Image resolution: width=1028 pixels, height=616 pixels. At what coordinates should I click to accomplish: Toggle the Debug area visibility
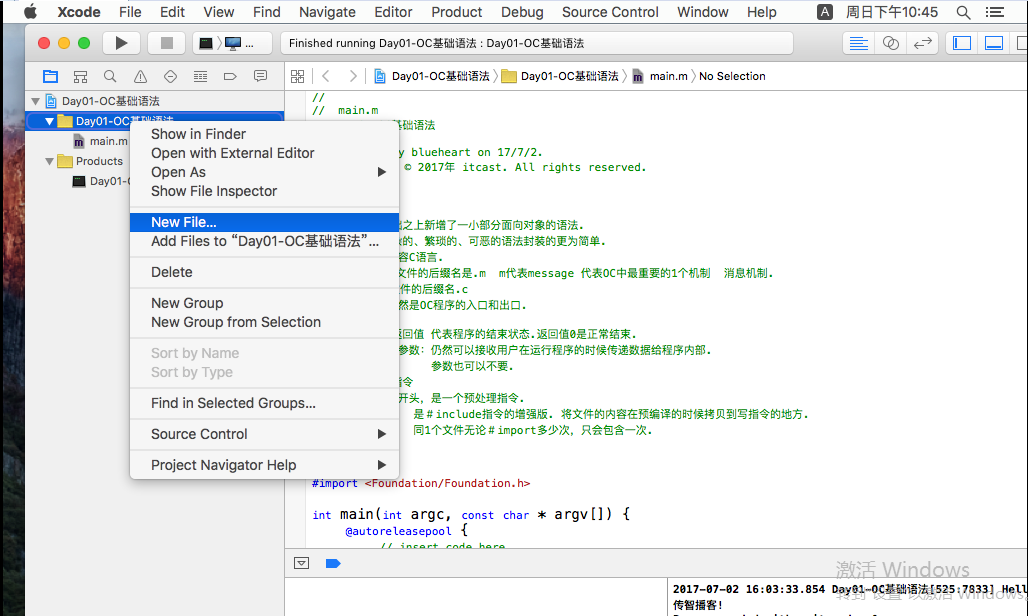click(994, 43)
